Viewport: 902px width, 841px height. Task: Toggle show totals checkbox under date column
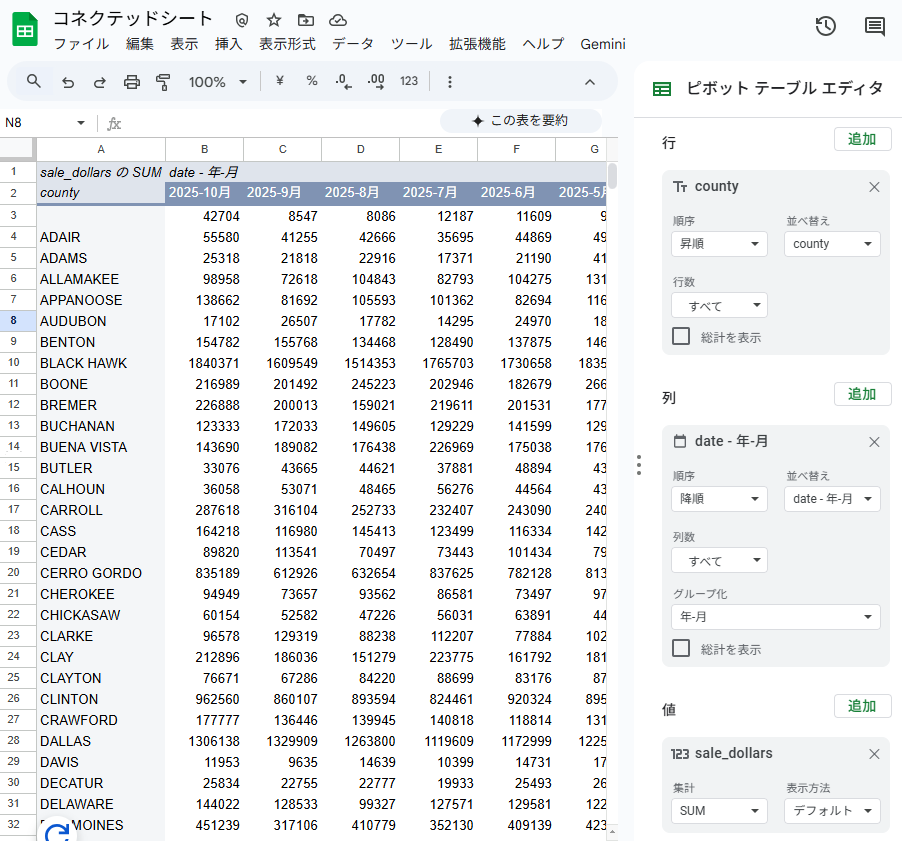[681, 648]
